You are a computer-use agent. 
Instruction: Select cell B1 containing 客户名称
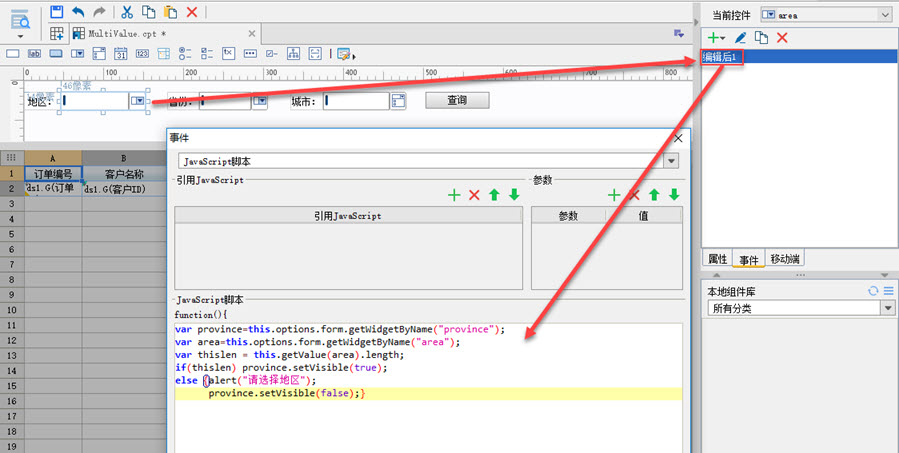coord(124,173)
